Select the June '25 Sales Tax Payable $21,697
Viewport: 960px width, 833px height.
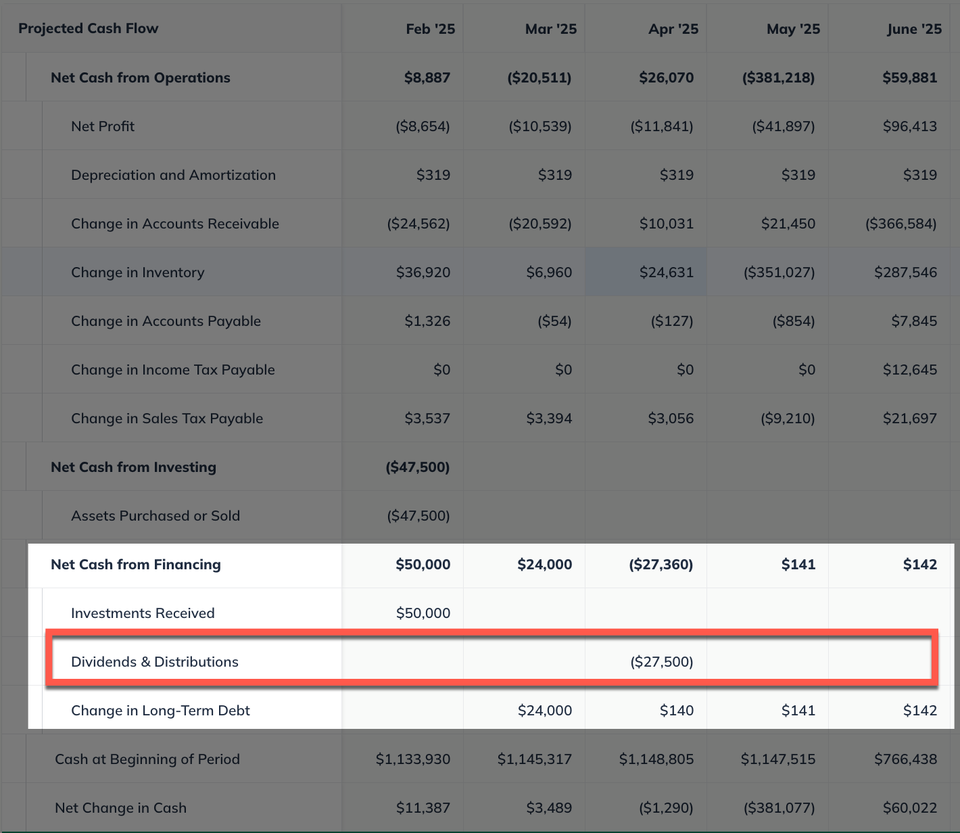click(910, 419)
